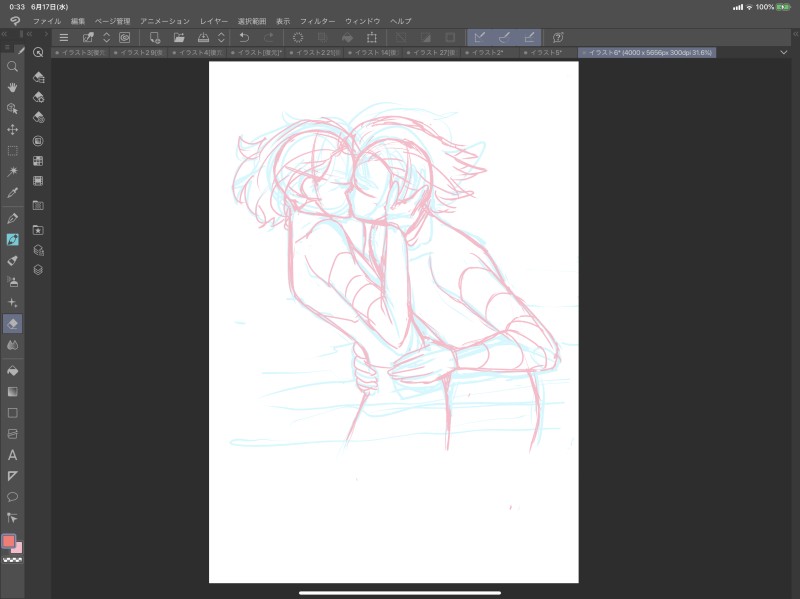Select the Balloon speech bubble tool

[12, 497]
